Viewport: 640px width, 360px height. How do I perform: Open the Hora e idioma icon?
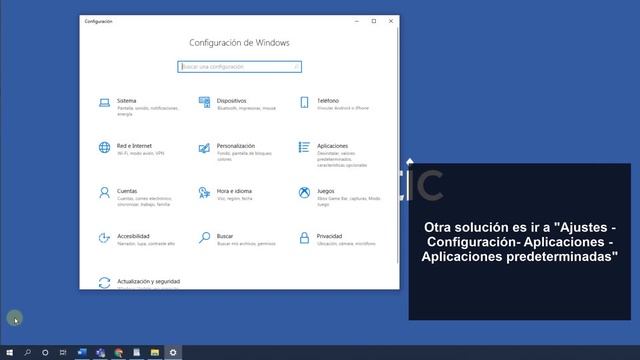point(204,193)
